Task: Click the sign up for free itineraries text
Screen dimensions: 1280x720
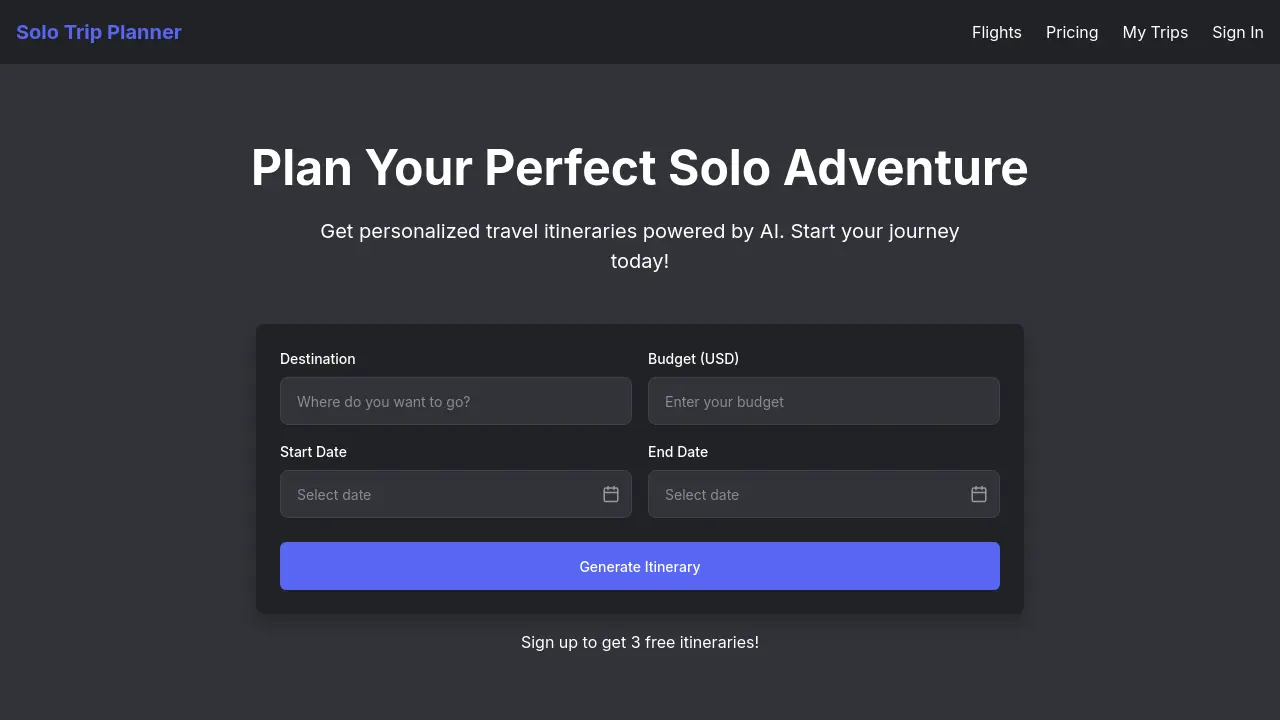Action: point(639,642)
